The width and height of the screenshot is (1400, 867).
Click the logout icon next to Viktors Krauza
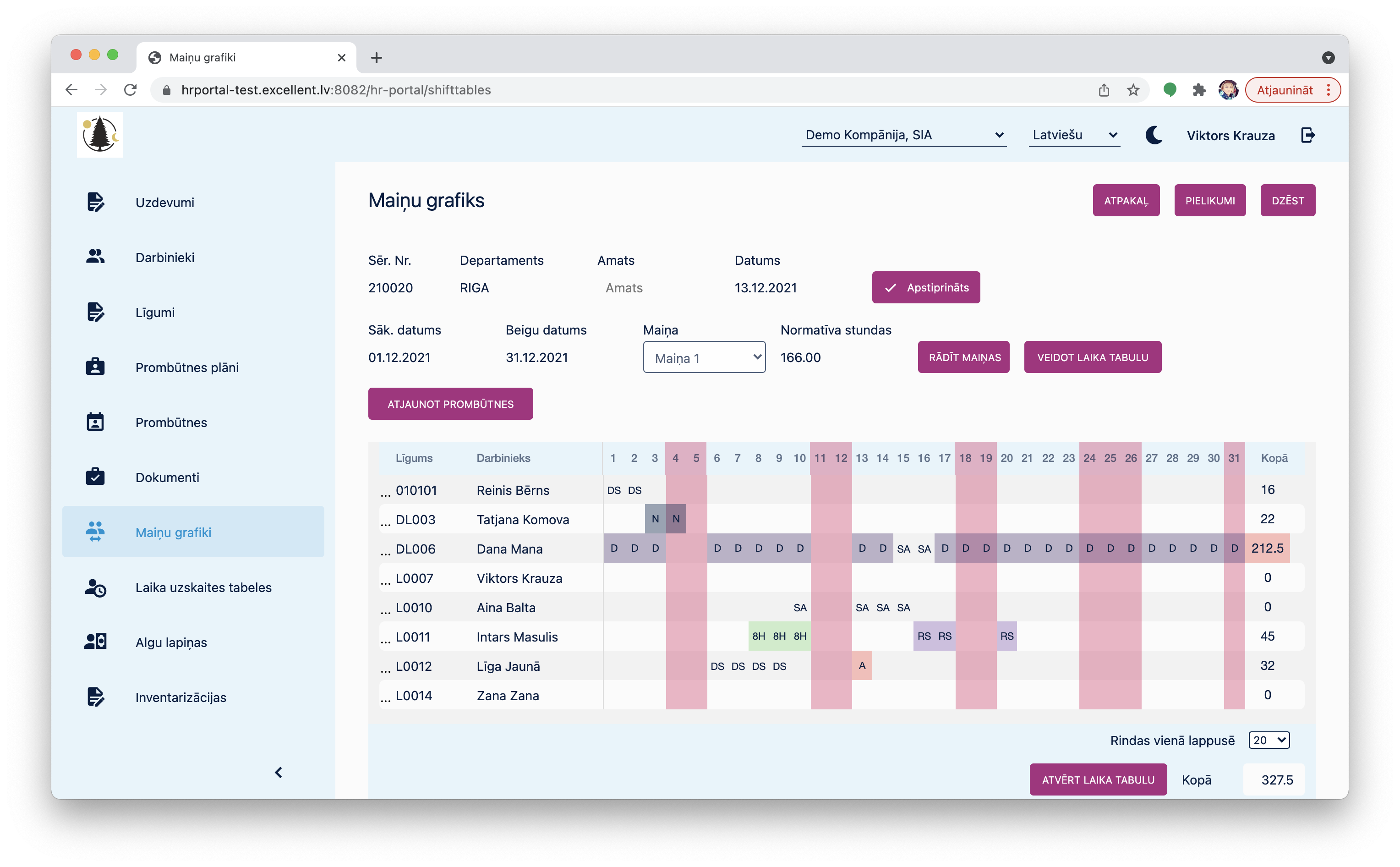[1308, 135]
